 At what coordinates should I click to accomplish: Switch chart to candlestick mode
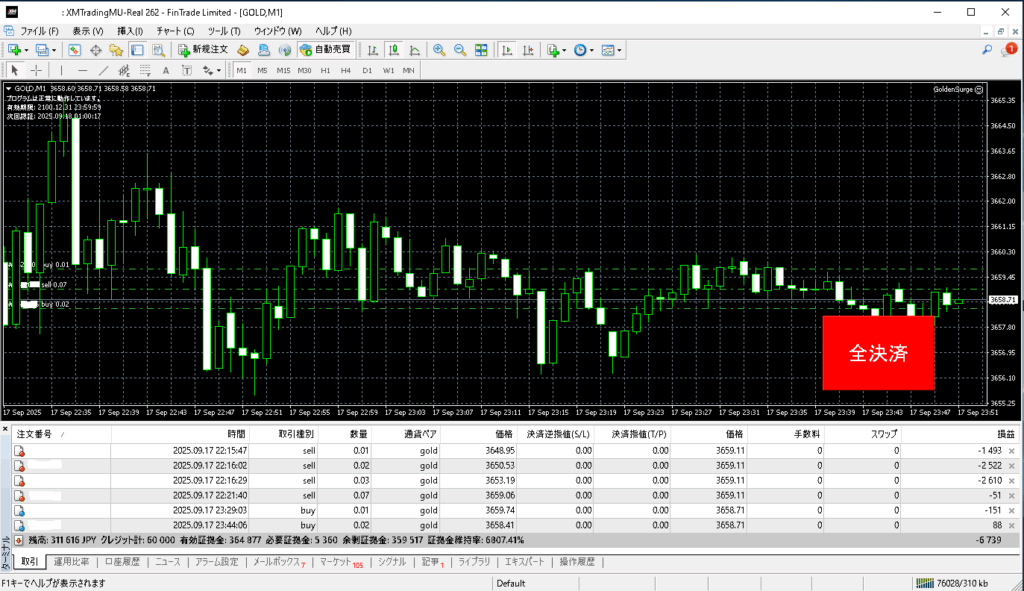pos(394,50)
